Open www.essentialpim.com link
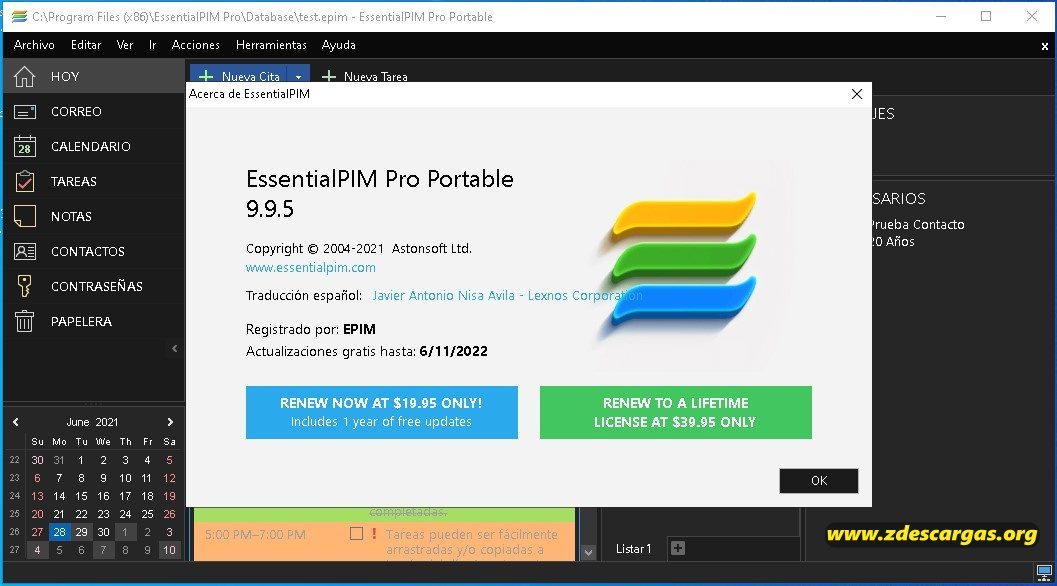1057x586 pixels. (x=311, y=268)
